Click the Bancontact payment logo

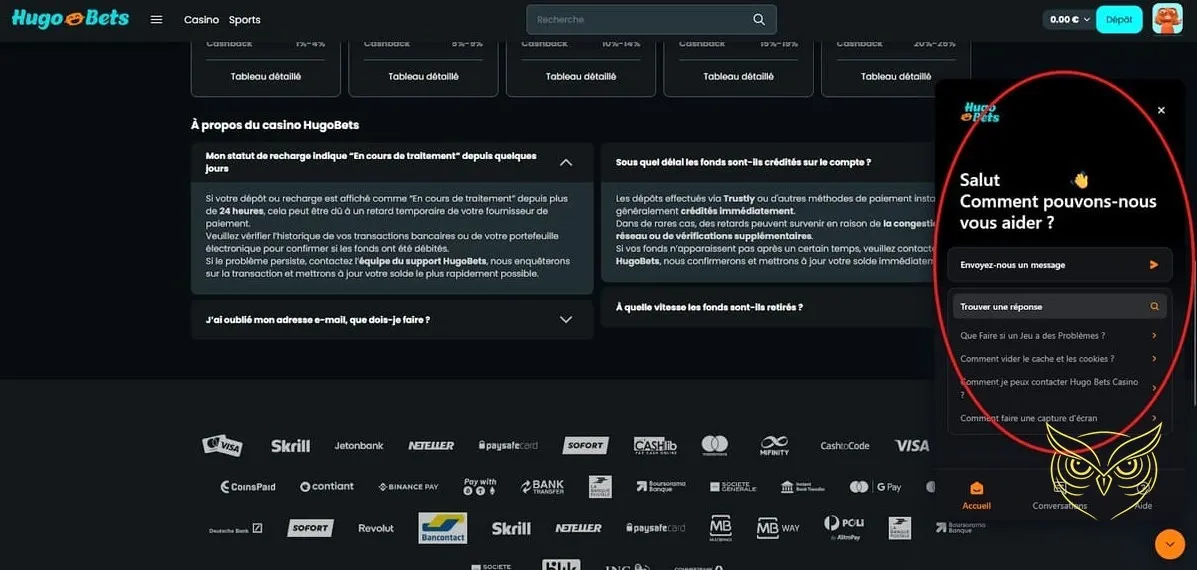click(442, 528)
